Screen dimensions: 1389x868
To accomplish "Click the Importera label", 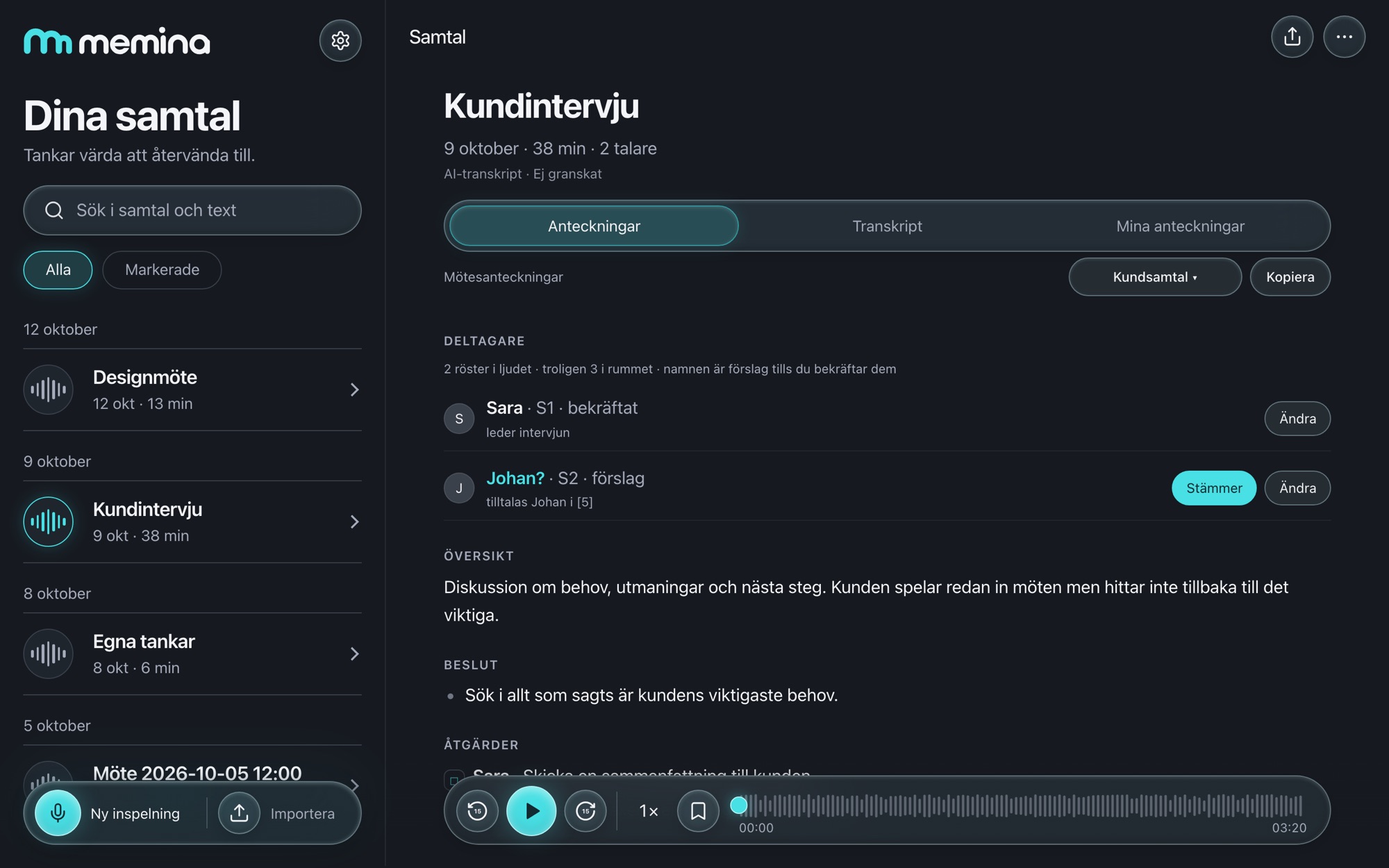I will (x=302, y=813).
